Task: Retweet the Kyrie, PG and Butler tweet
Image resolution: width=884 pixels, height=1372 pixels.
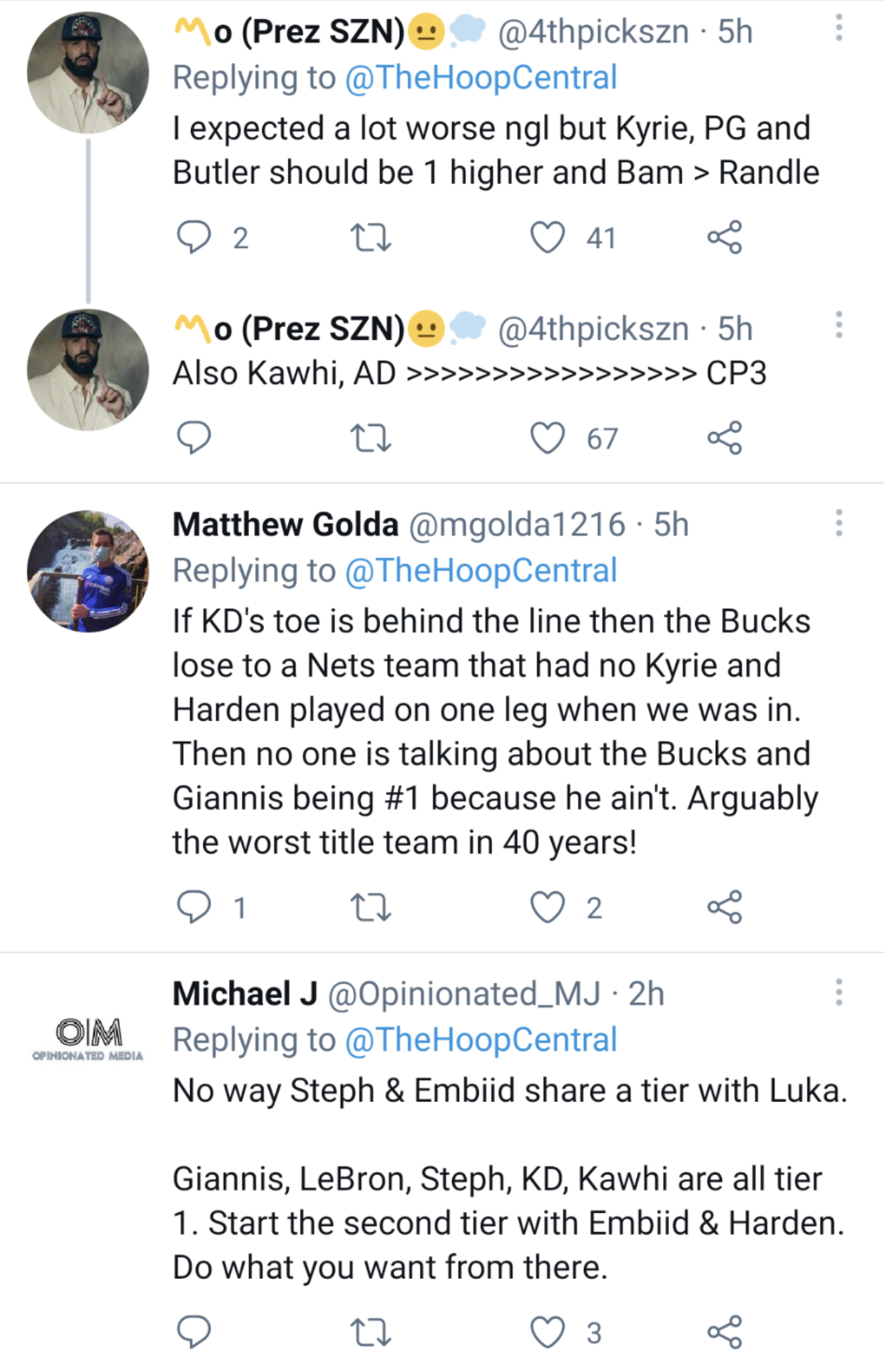Action: tap(370, 238)
